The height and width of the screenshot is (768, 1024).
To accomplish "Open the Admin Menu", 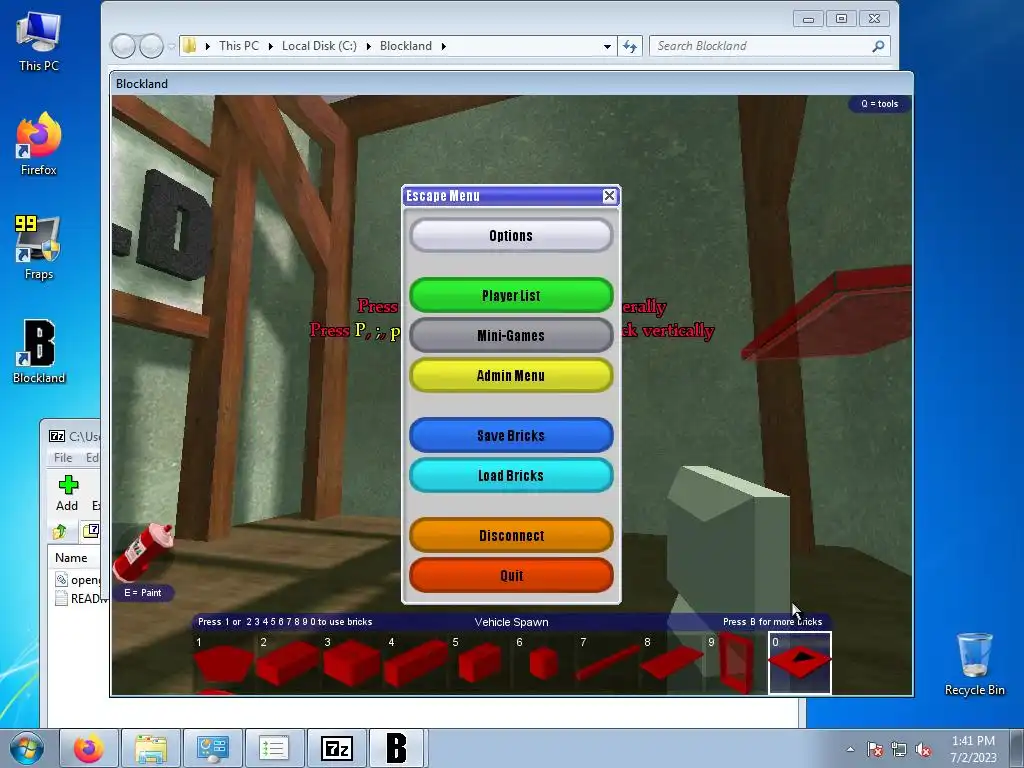I will pyautogui.click(x=511, y=376).
